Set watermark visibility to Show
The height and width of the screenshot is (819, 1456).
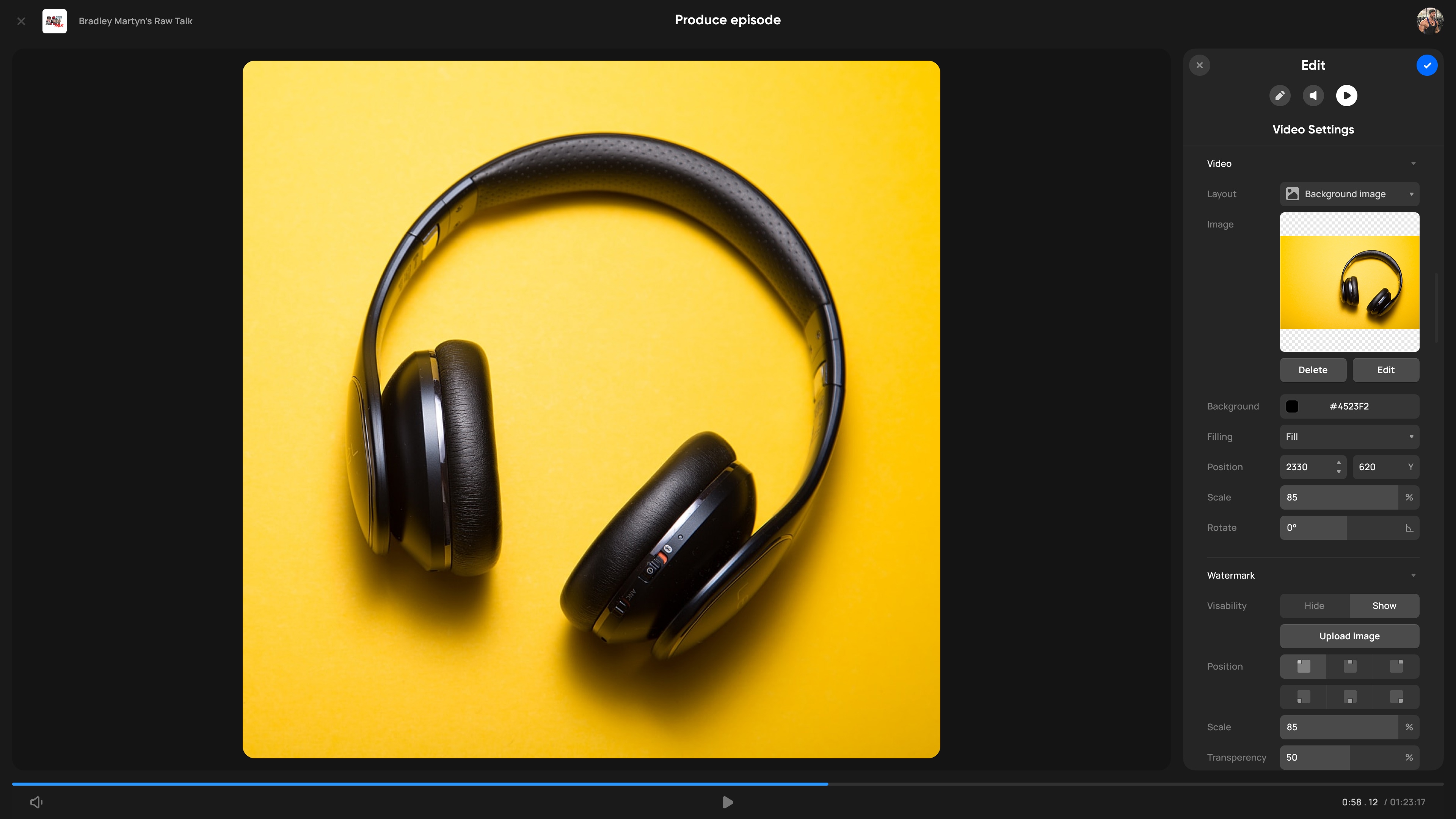pos(1384,606)
